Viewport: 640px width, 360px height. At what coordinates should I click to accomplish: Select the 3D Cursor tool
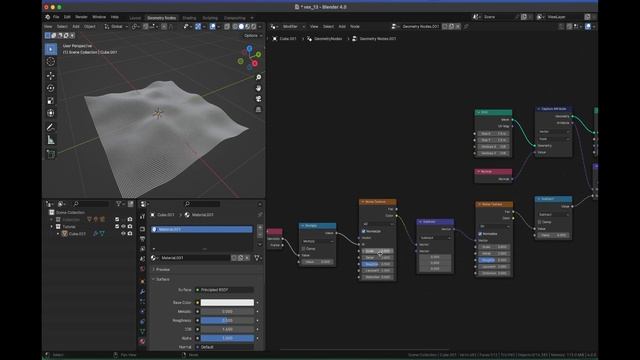click(x=51, y=62)
